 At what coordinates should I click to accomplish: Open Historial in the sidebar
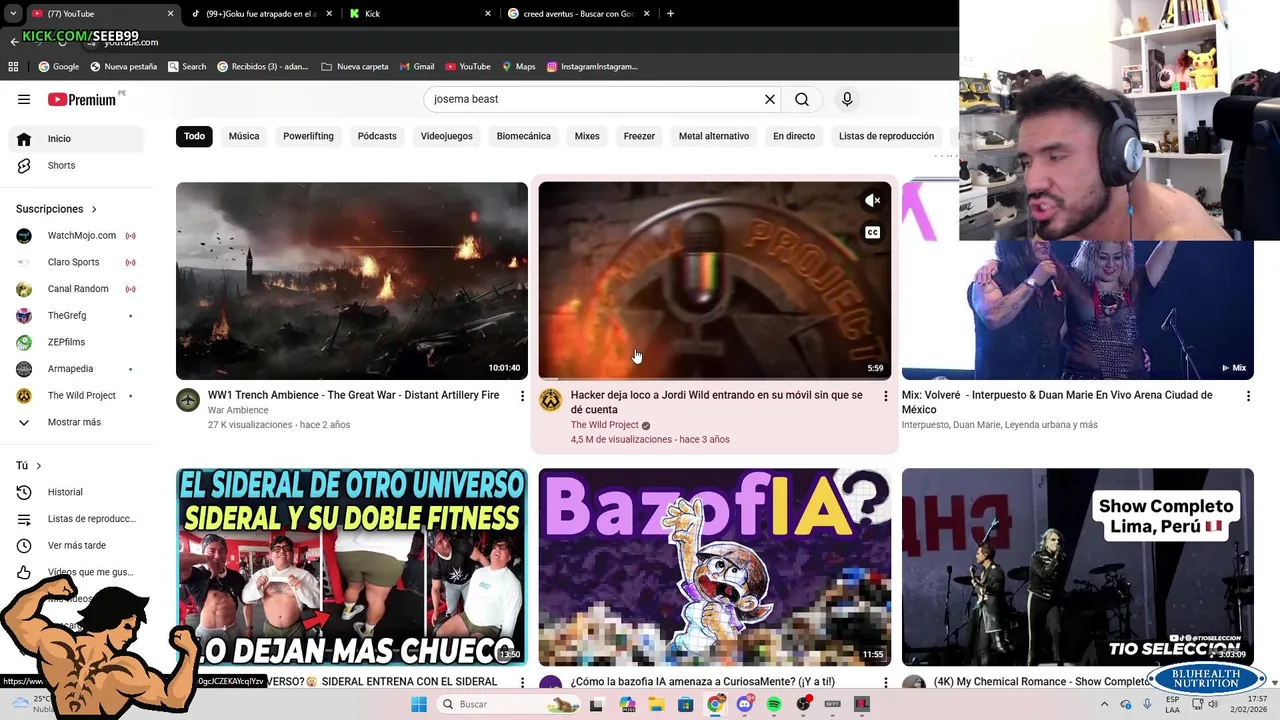coord(76,492)
